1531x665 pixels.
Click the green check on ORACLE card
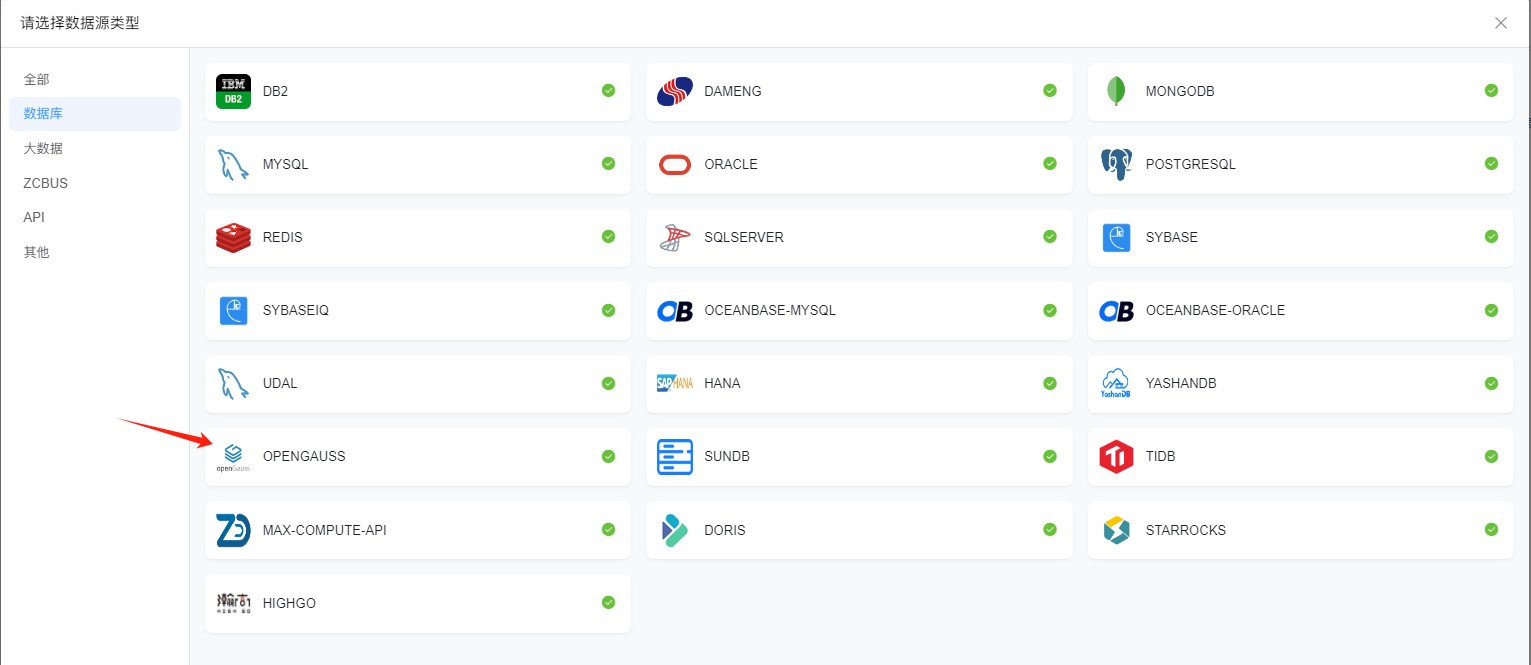1050,163
